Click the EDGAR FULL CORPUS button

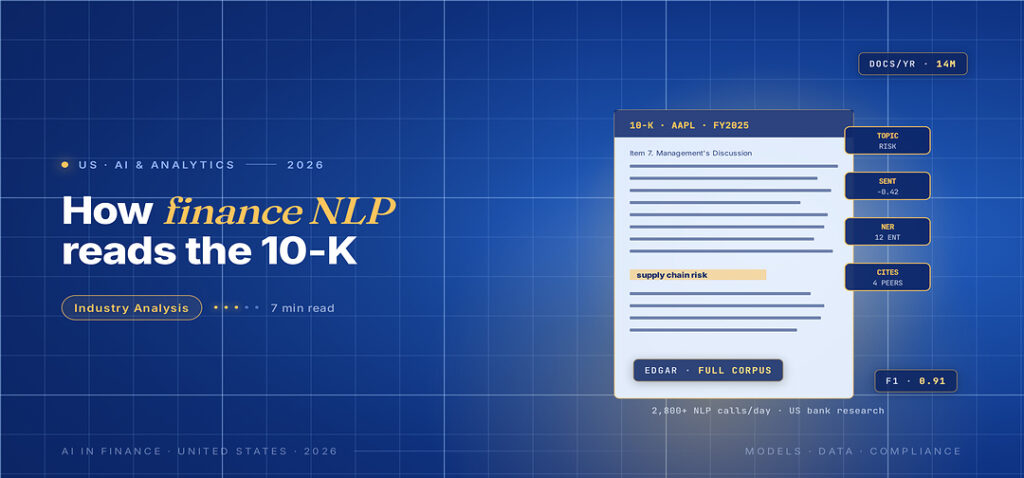708,370
